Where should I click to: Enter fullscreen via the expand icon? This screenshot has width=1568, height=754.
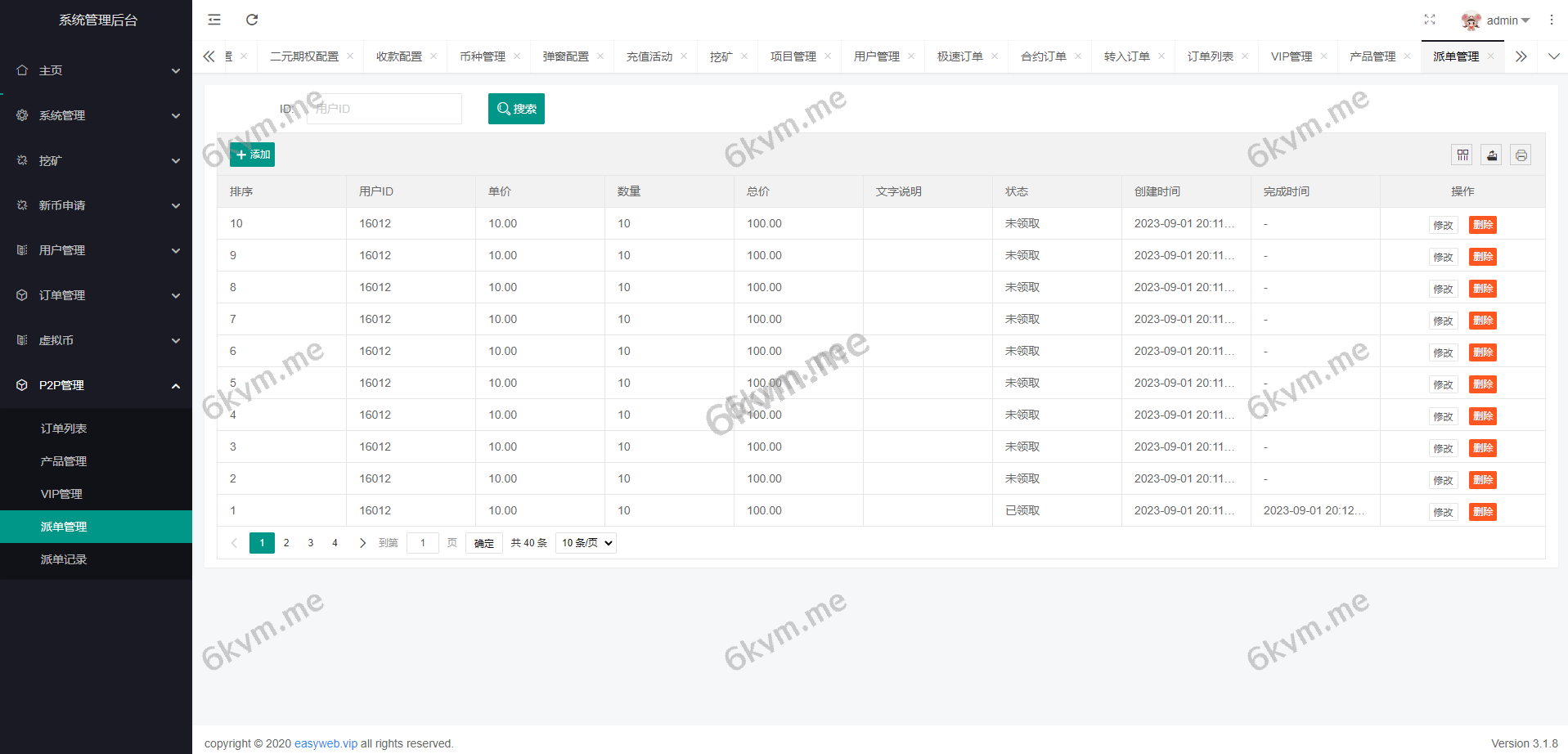point(1430,19)
